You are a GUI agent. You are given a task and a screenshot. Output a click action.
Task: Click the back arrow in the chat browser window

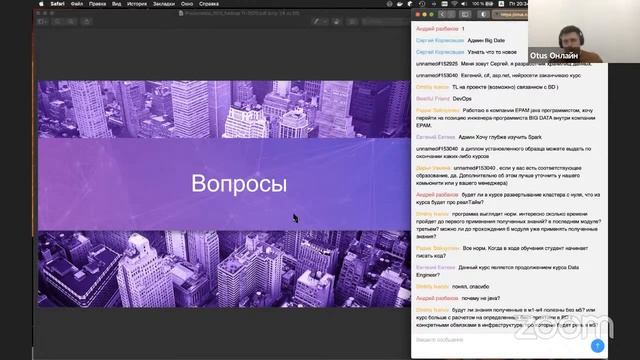[x=442, y=14]
